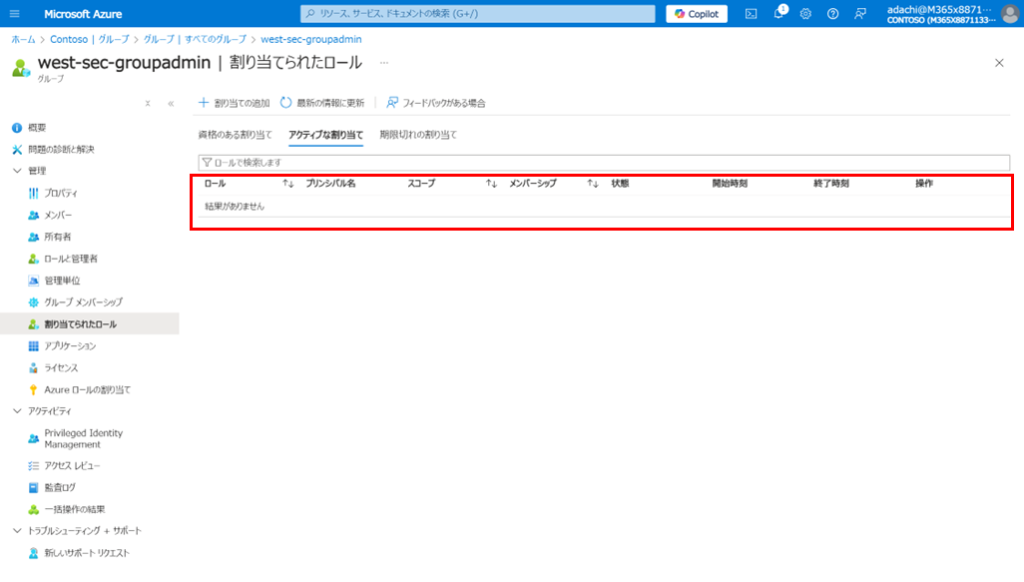Screen dimensions: 1024x582
Task: Click 状態 column header
Action: [620, 184]
